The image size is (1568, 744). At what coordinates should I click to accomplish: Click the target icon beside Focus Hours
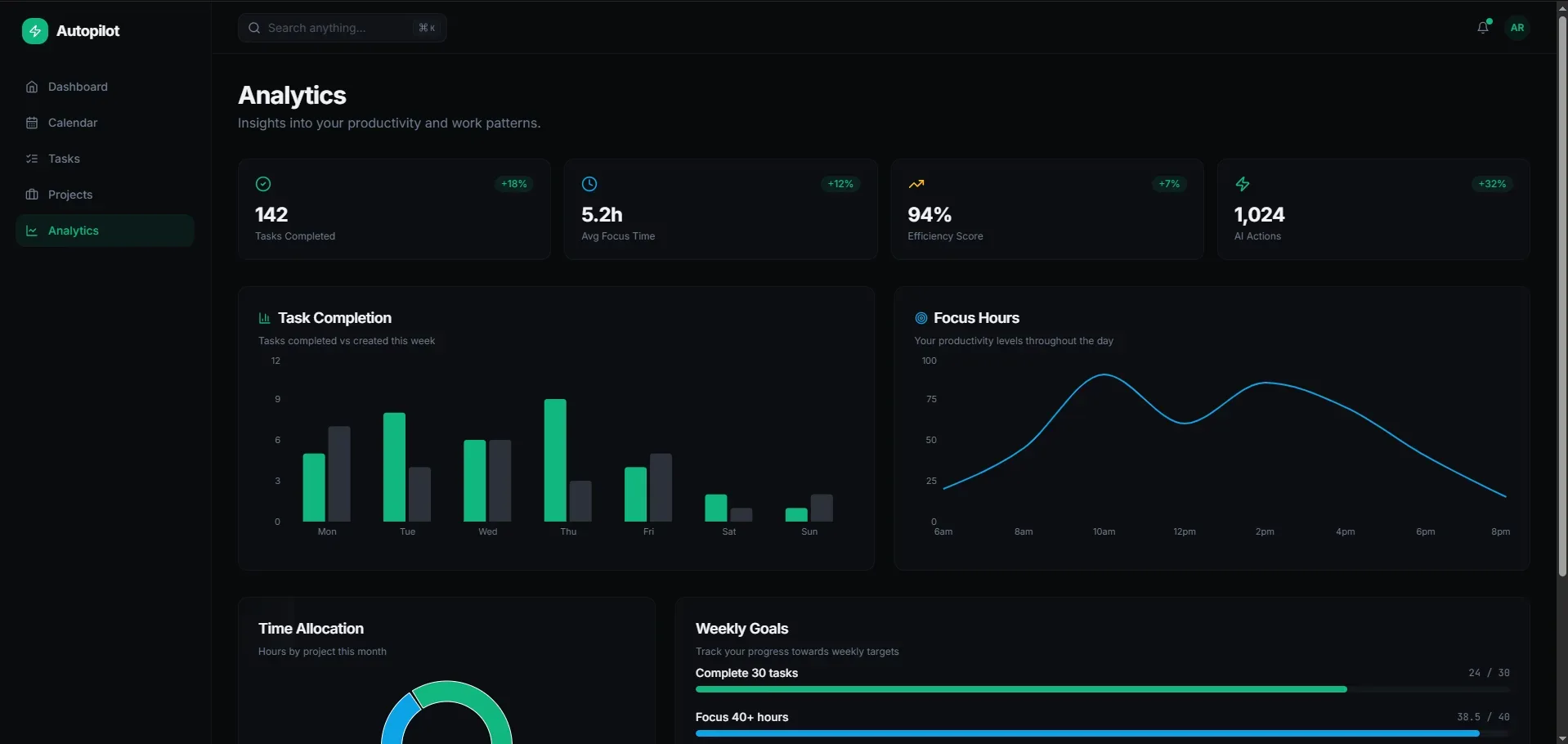(920, 318)
